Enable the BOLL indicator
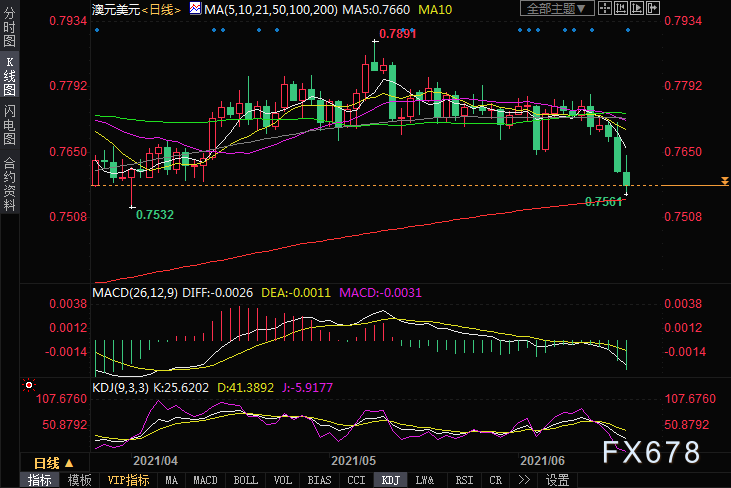731x488 pixels. pos(245,480)
